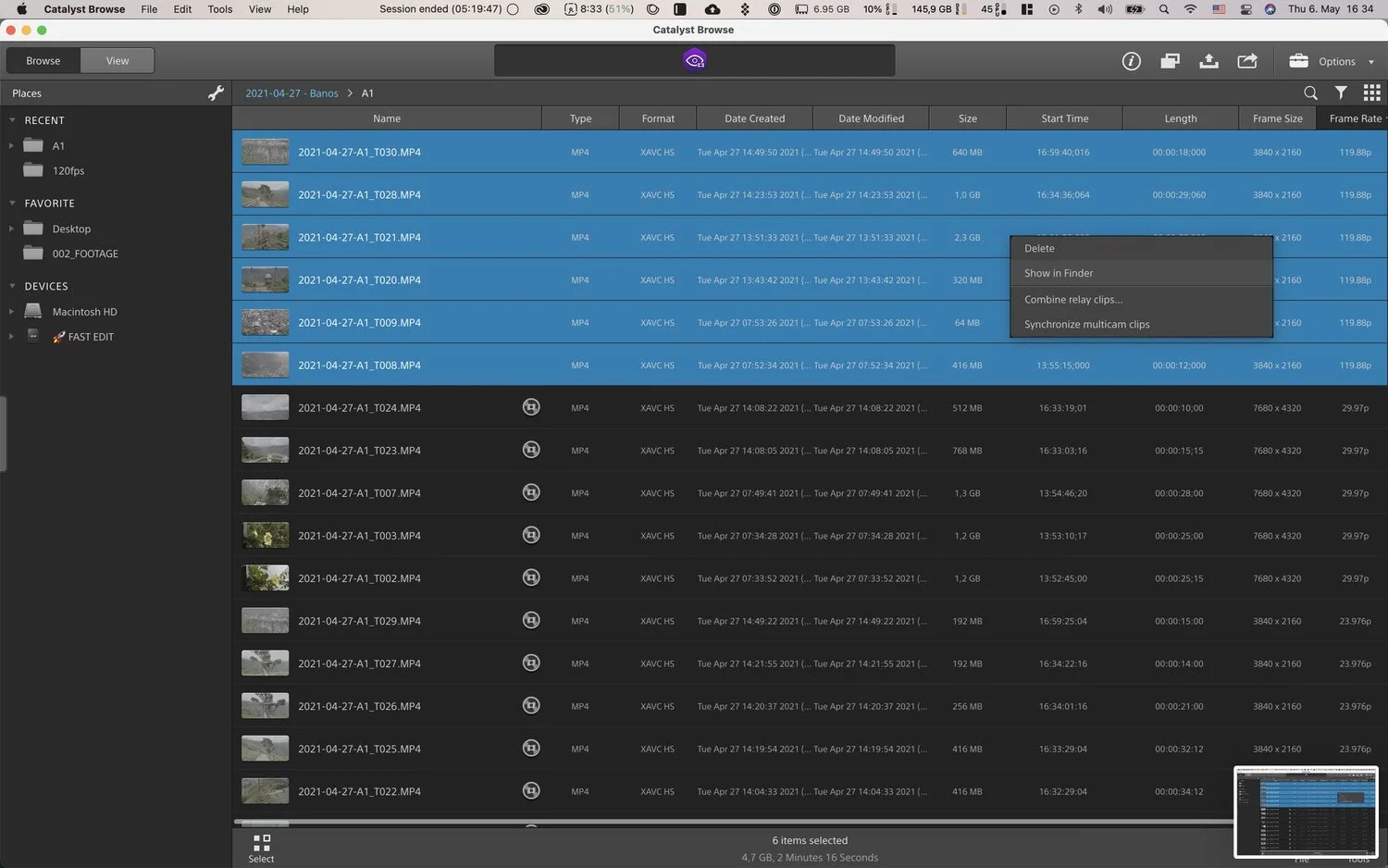Viewport: 1388px width, 868px height.
Task: Collapse the FAVORITE section
Action: [12, 203]
